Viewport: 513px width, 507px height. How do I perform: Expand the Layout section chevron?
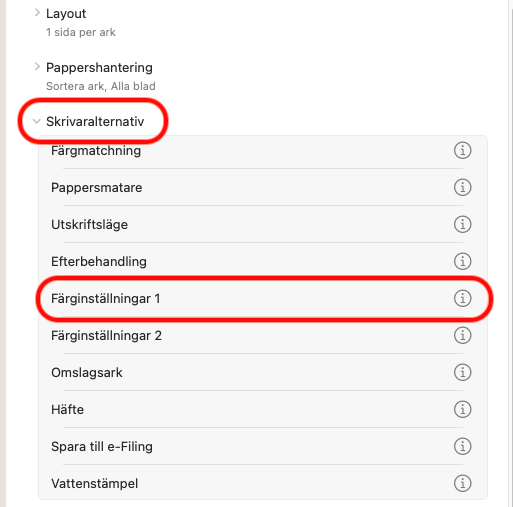37,13
